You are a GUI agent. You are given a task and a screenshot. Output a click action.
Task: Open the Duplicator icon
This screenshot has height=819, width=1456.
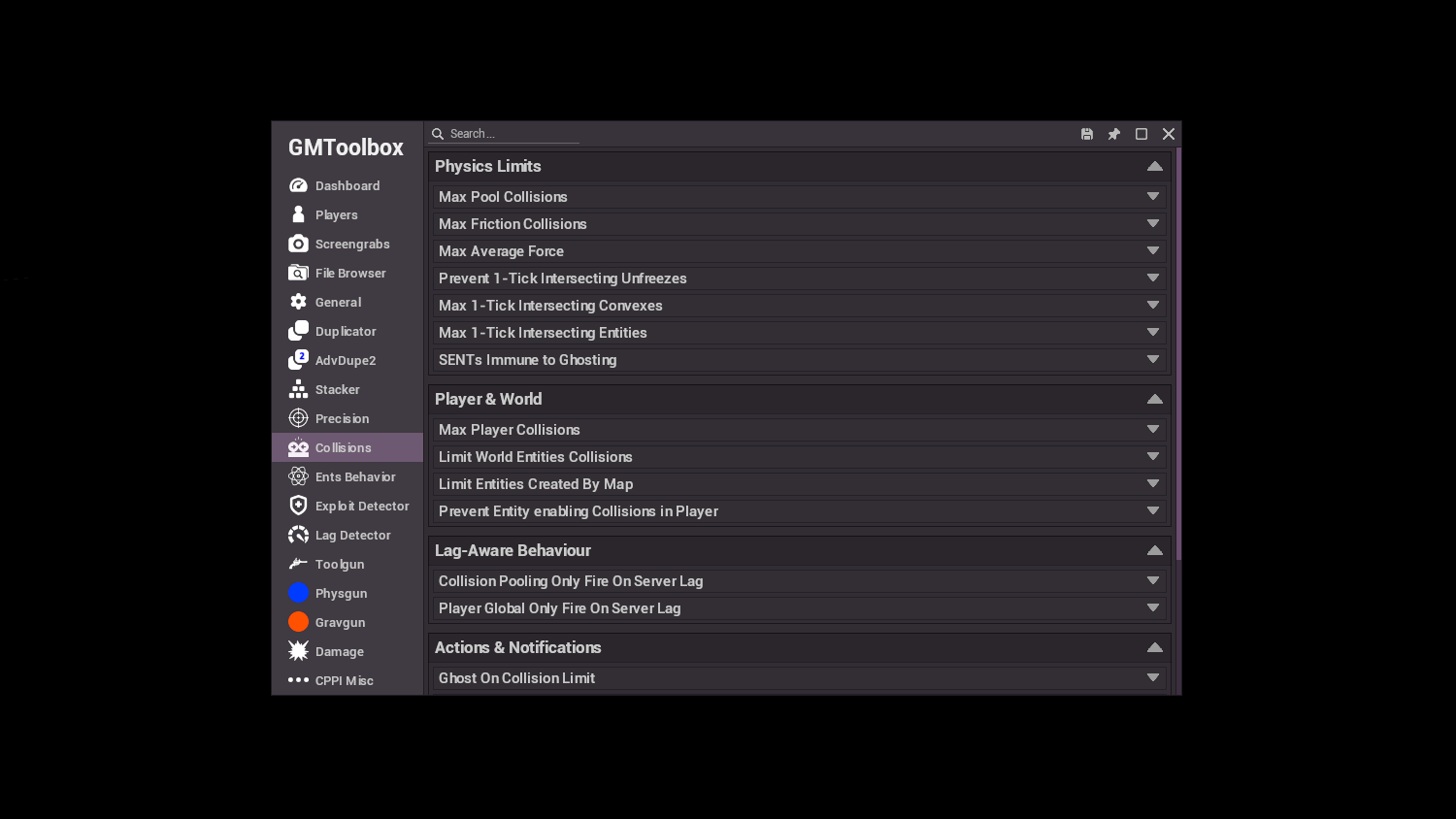point(298,331)
